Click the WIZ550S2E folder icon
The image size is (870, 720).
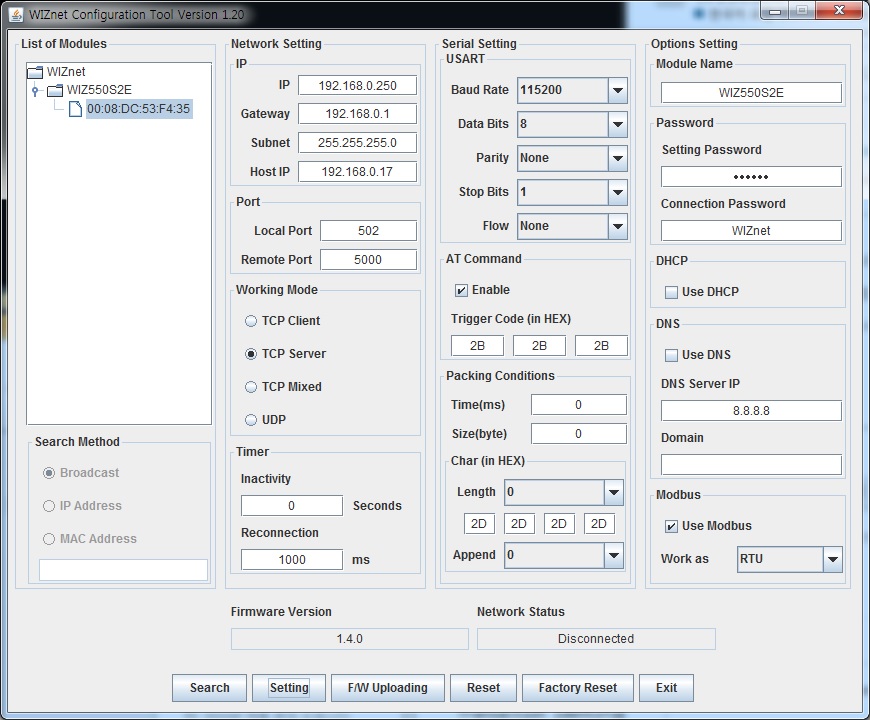(55, 90)
